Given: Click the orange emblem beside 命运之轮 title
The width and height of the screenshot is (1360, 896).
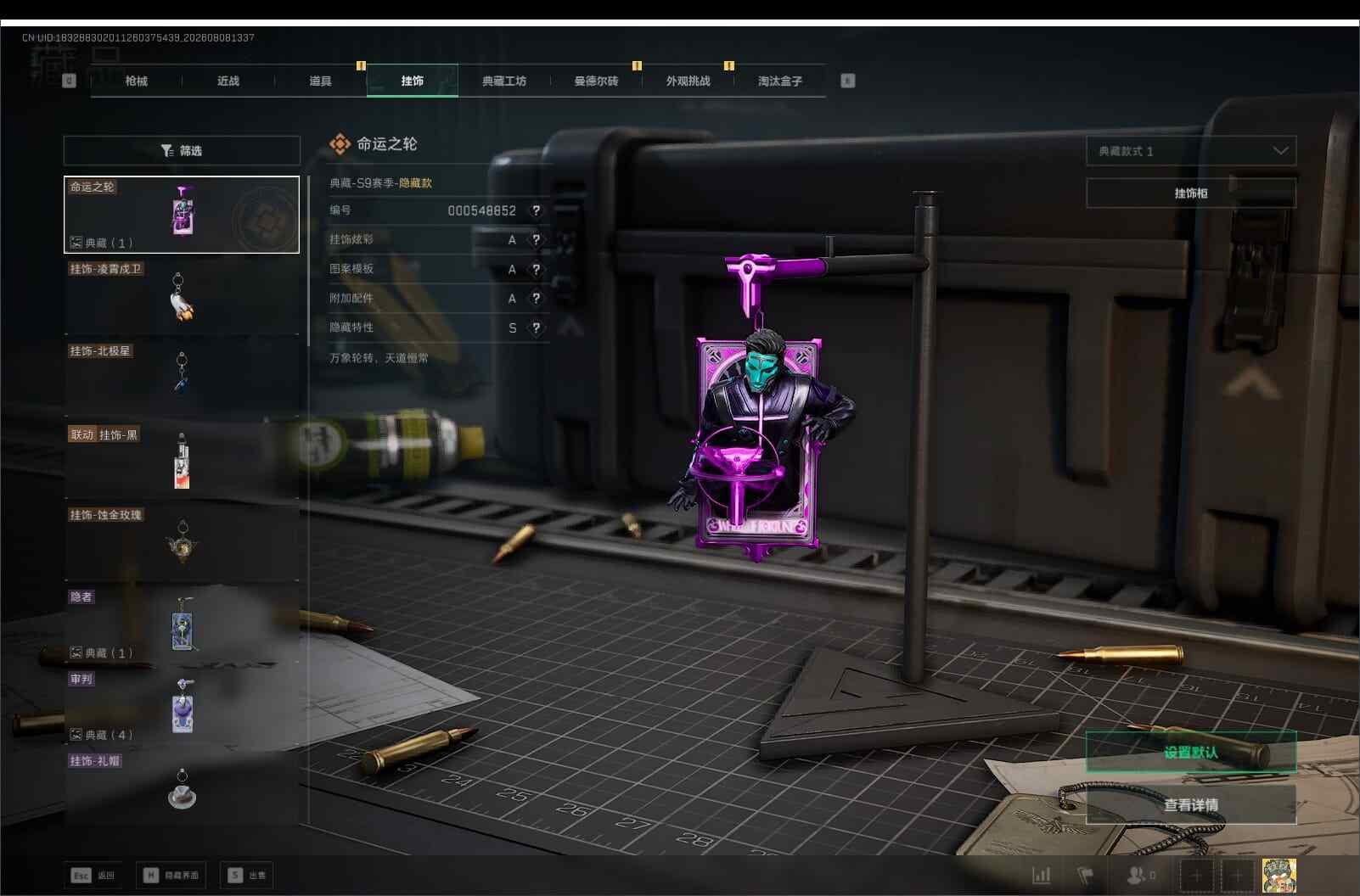Looking at the screenshot, I should pos(340,144).
